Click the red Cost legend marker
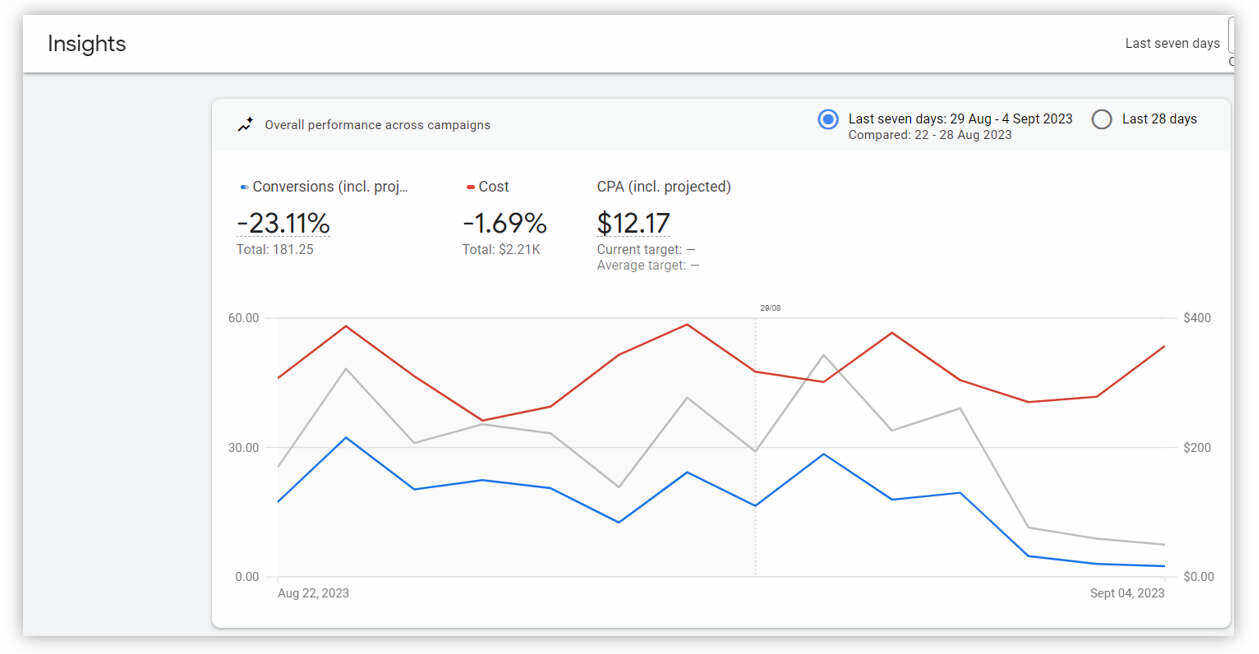 click(470, 187)
